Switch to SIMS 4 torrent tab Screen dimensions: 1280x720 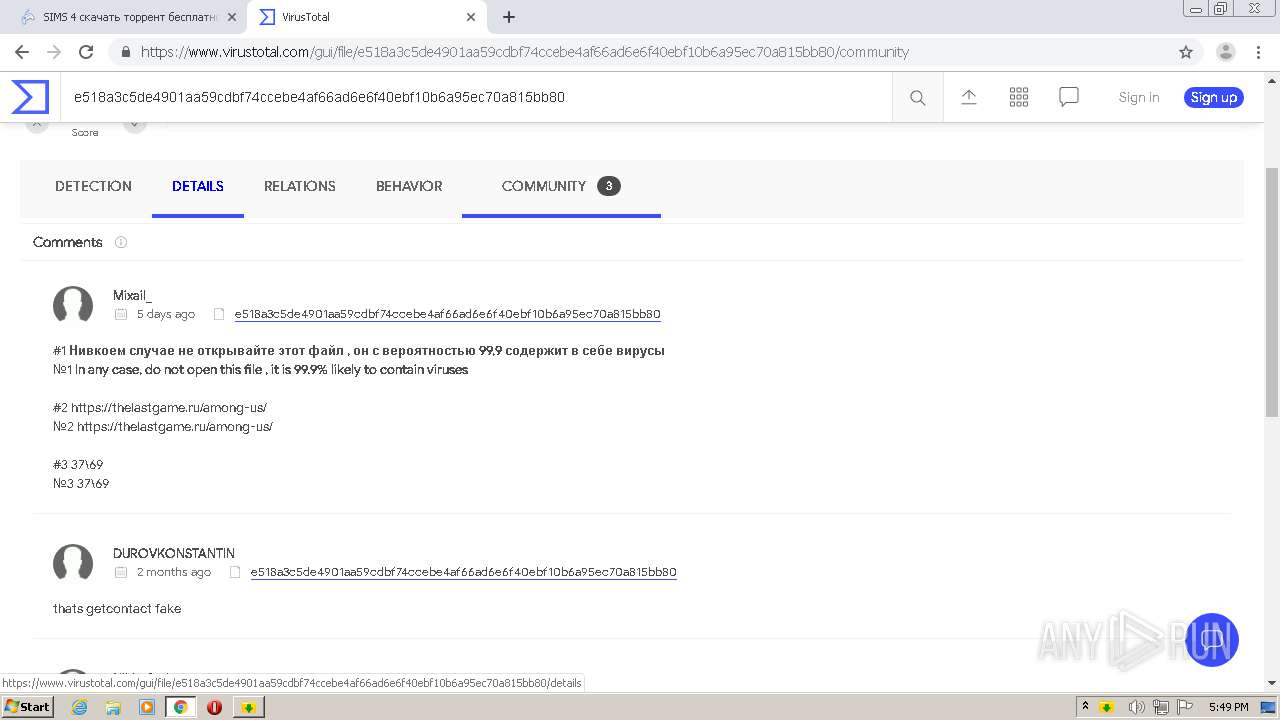pyautogui.click(x=128, y=17)
